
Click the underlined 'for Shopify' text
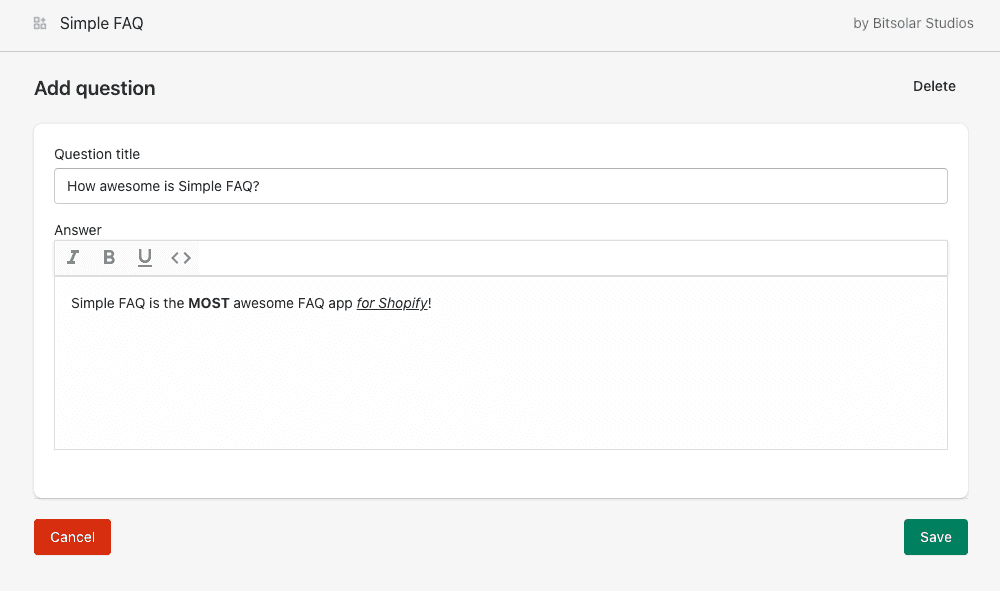click(x=392, y=303)
